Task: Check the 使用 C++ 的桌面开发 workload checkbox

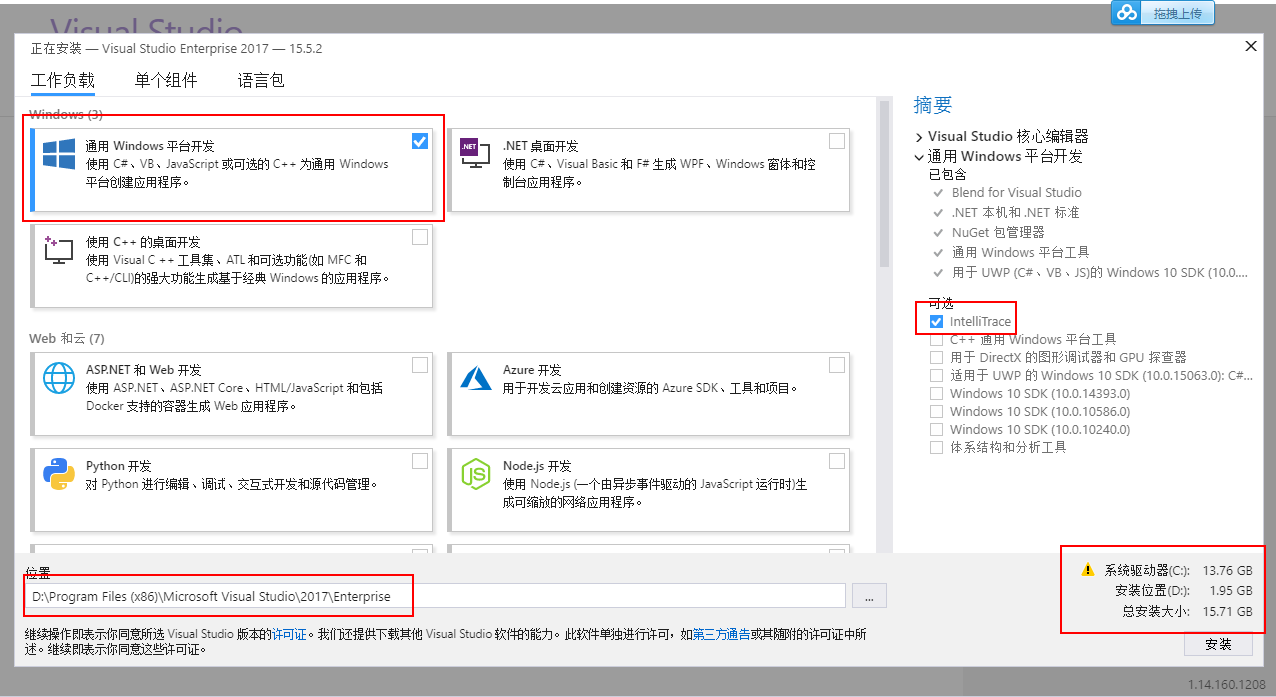Action: click(420, 237)
